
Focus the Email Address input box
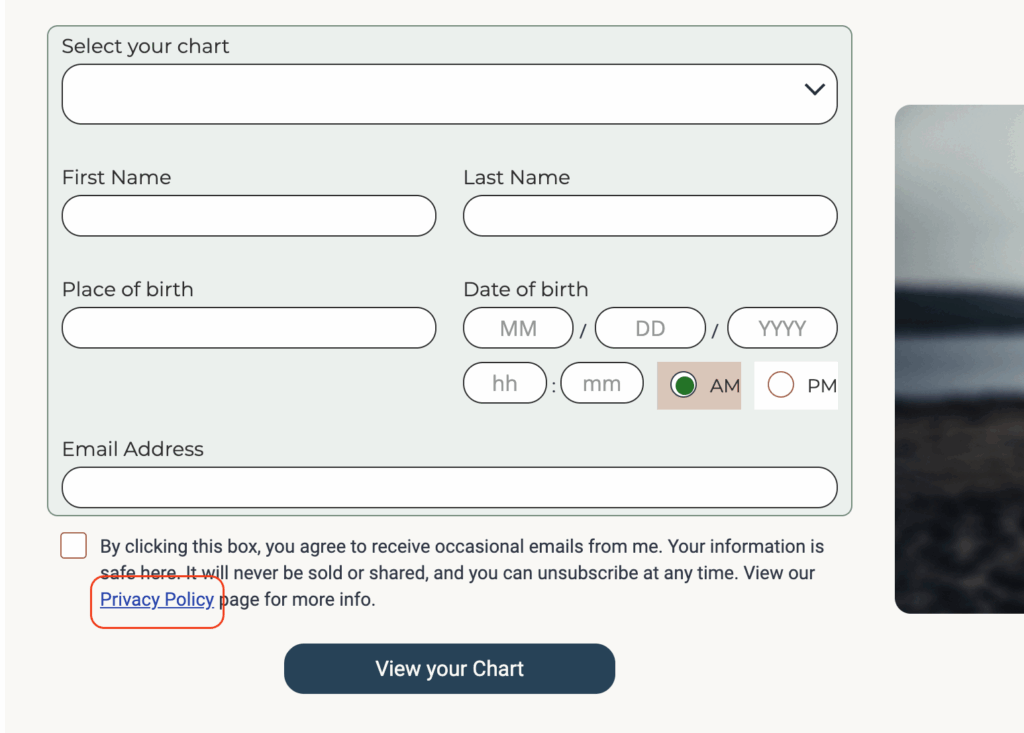(x=449, y=488)
